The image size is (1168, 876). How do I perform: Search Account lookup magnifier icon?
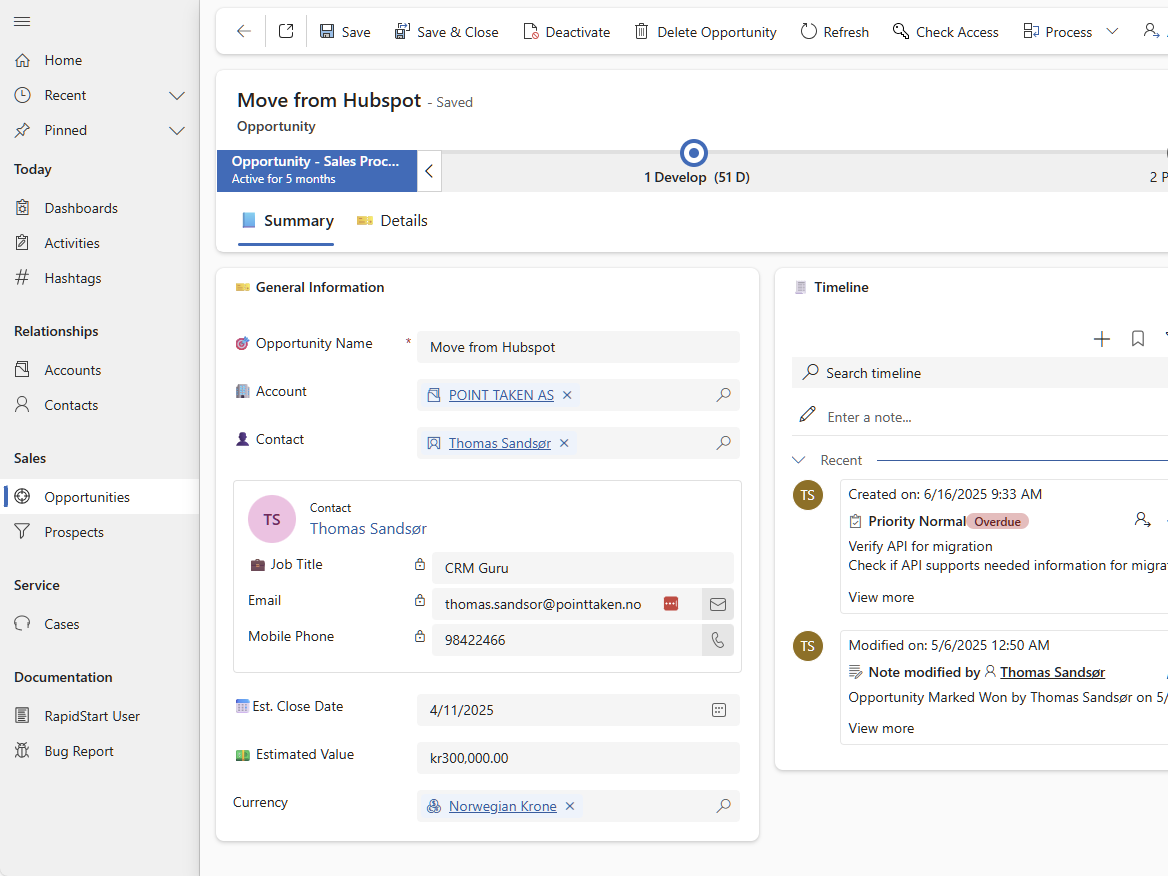[723, 395]
